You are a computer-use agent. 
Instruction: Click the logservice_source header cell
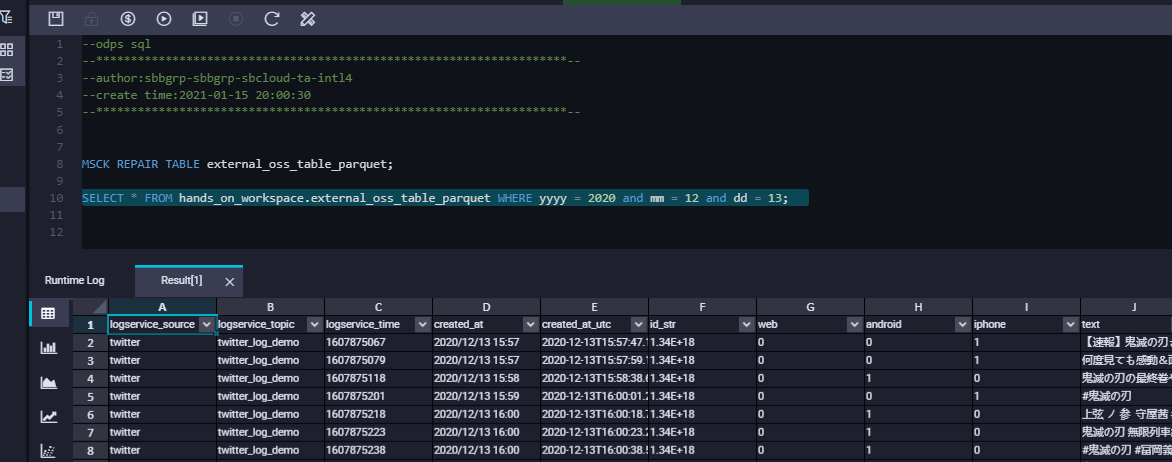(162, 324)
